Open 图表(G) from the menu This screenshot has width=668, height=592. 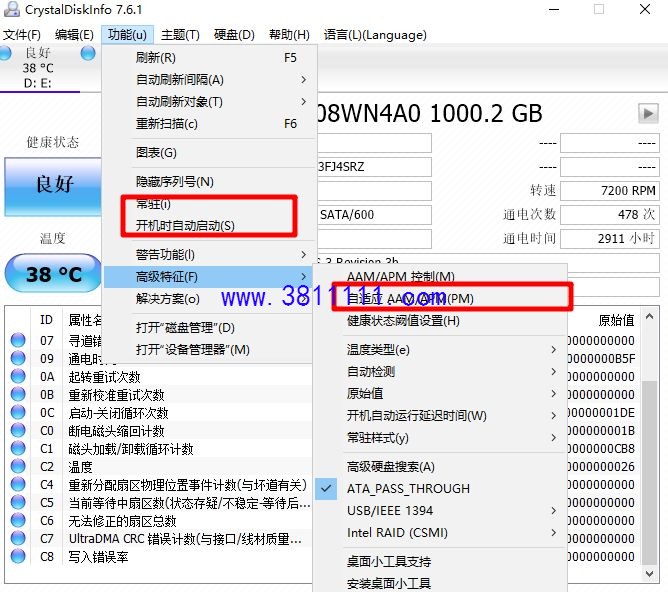tap(210, 152)
